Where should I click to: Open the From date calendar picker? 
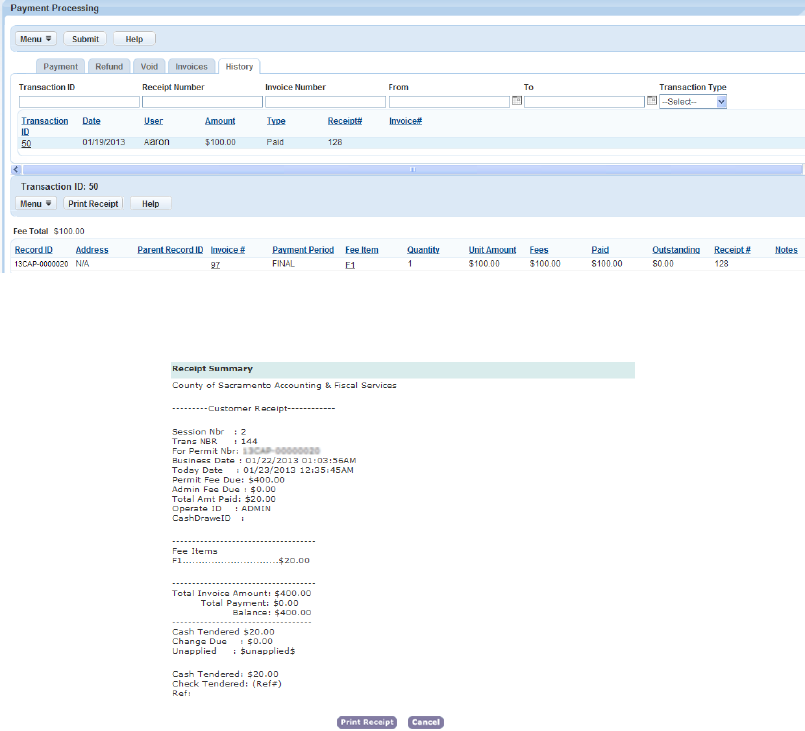point(517,101)
